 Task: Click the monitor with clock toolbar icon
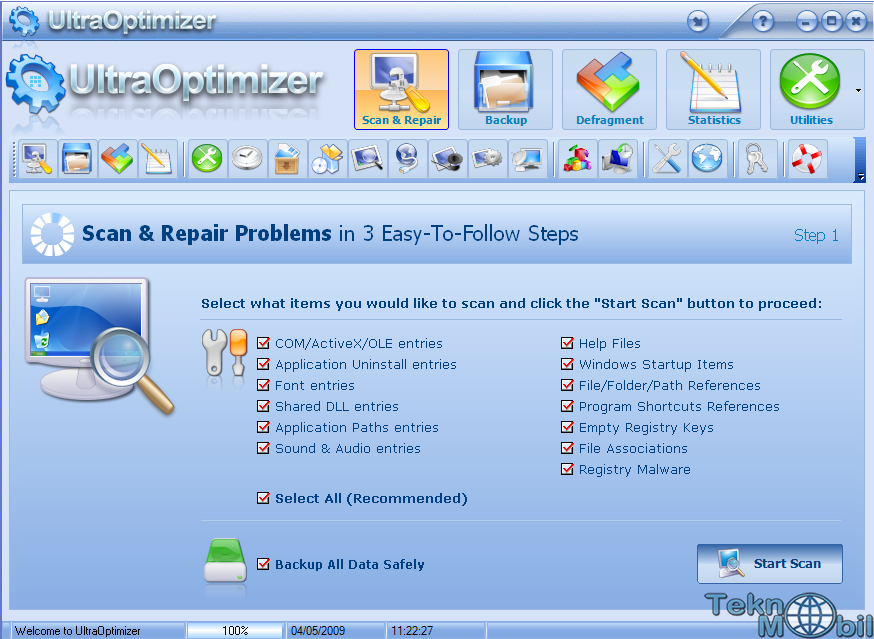point(618,159)
